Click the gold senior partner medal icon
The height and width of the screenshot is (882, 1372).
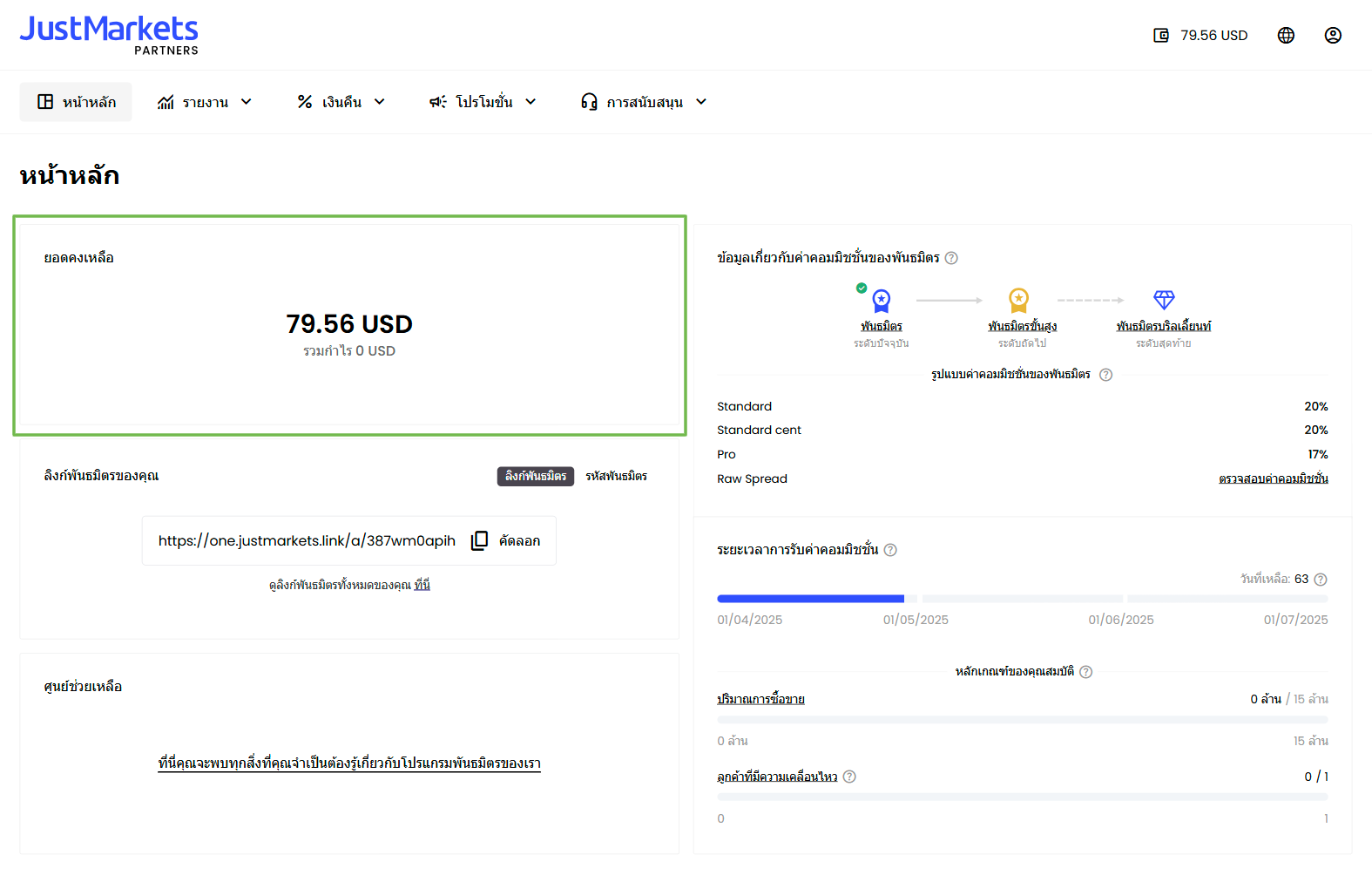click(x=1018, y=301)
